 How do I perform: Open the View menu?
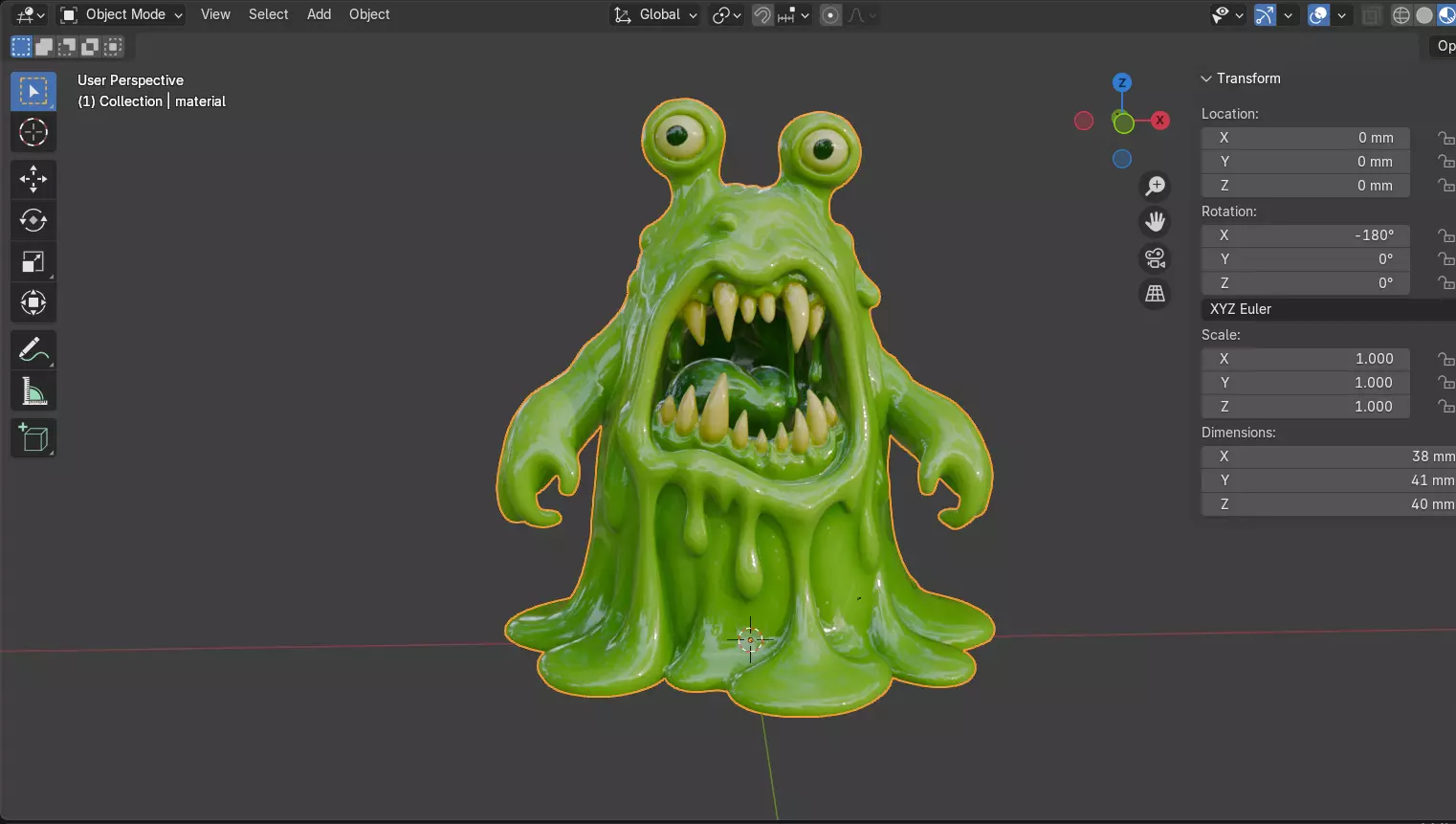[215, 14]
